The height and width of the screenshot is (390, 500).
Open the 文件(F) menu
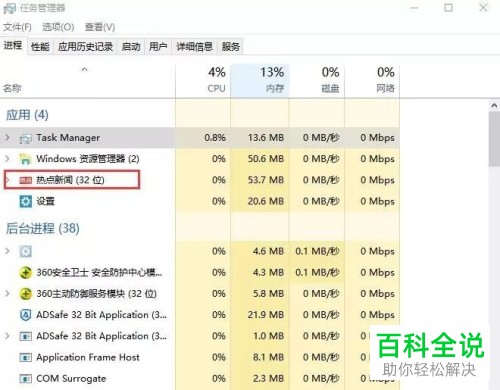point(17,27)
